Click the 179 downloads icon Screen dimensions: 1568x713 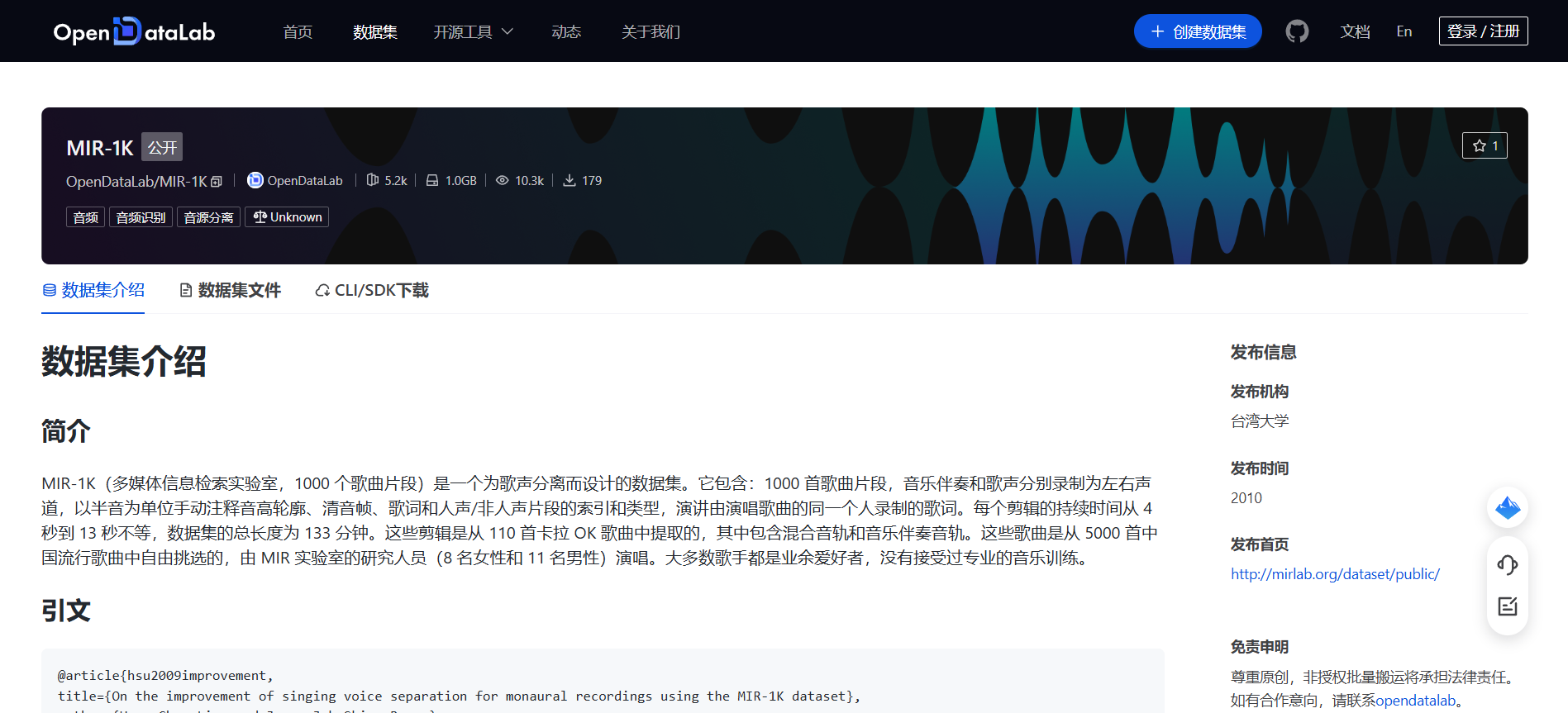click(570, 180)
